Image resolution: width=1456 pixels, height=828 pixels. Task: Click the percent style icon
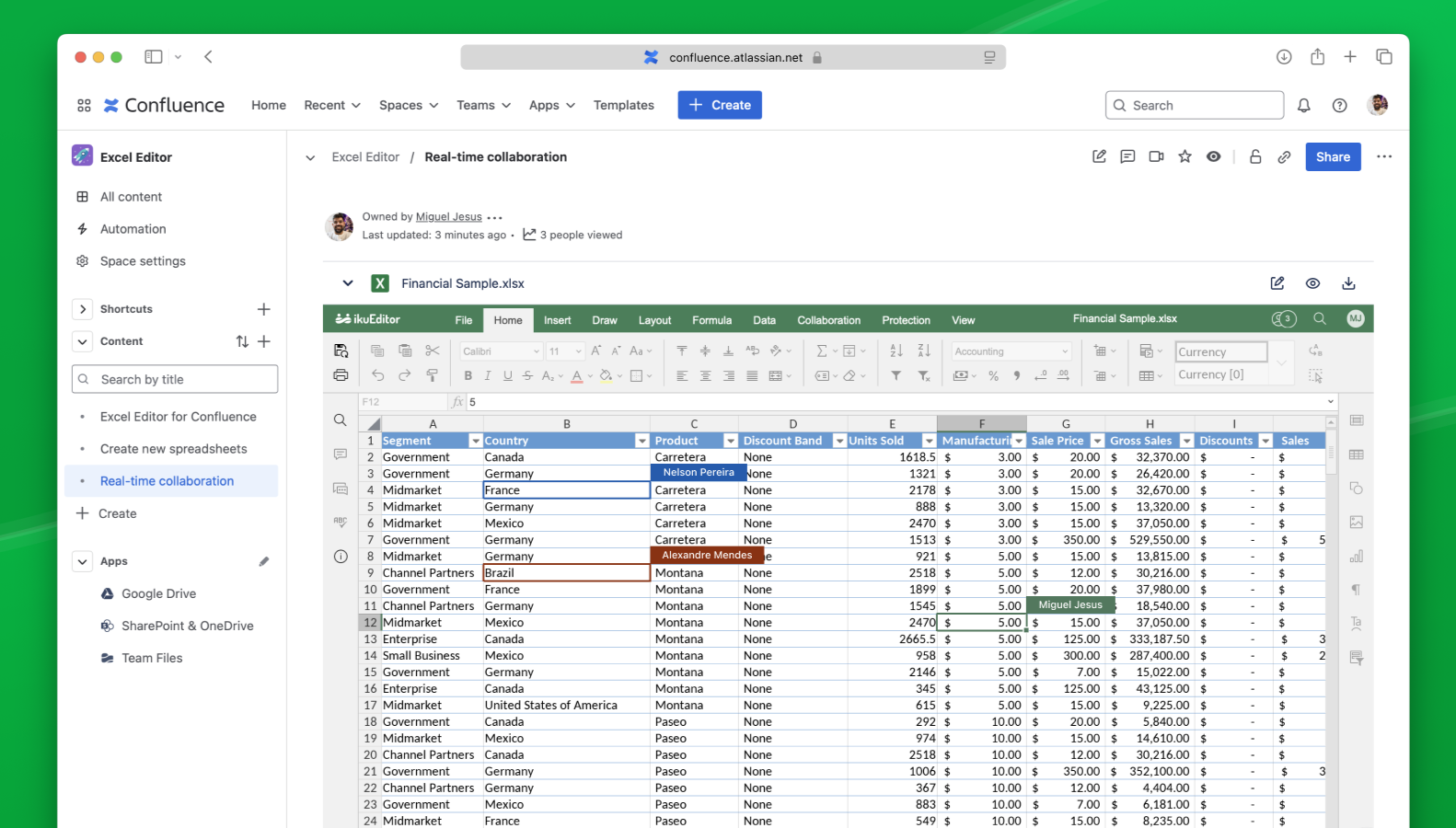tap(993, 375)
